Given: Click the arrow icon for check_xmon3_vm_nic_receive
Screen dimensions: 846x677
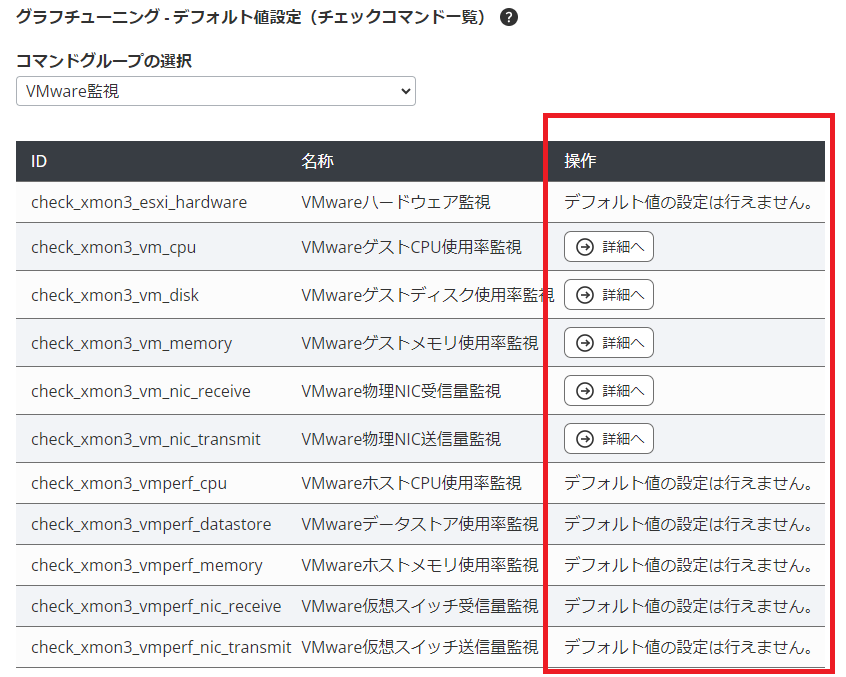Looking at the screenshot, I should 586,390.
